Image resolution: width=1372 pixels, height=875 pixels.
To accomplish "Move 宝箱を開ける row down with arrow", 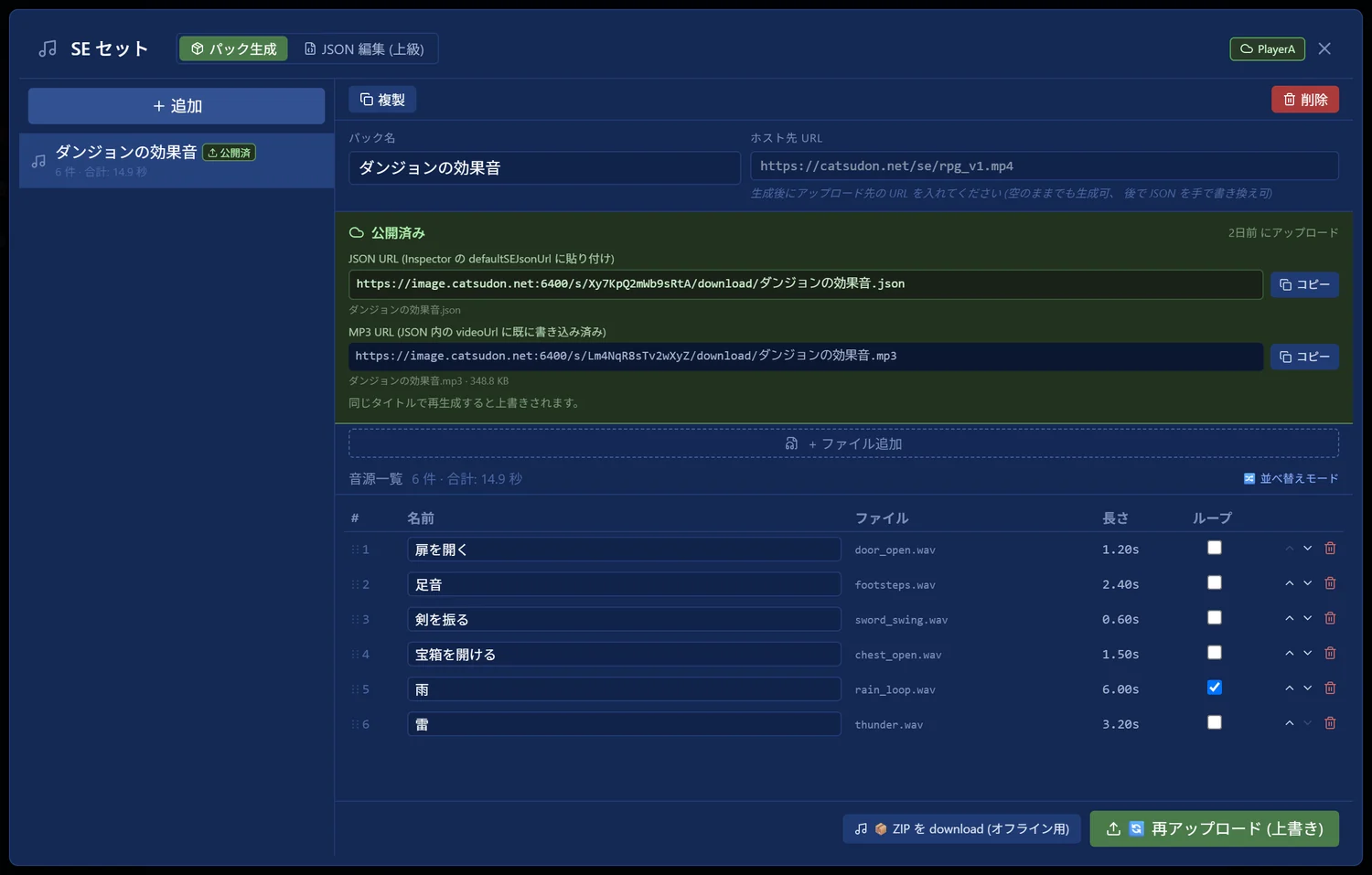I will point(1308,654).
